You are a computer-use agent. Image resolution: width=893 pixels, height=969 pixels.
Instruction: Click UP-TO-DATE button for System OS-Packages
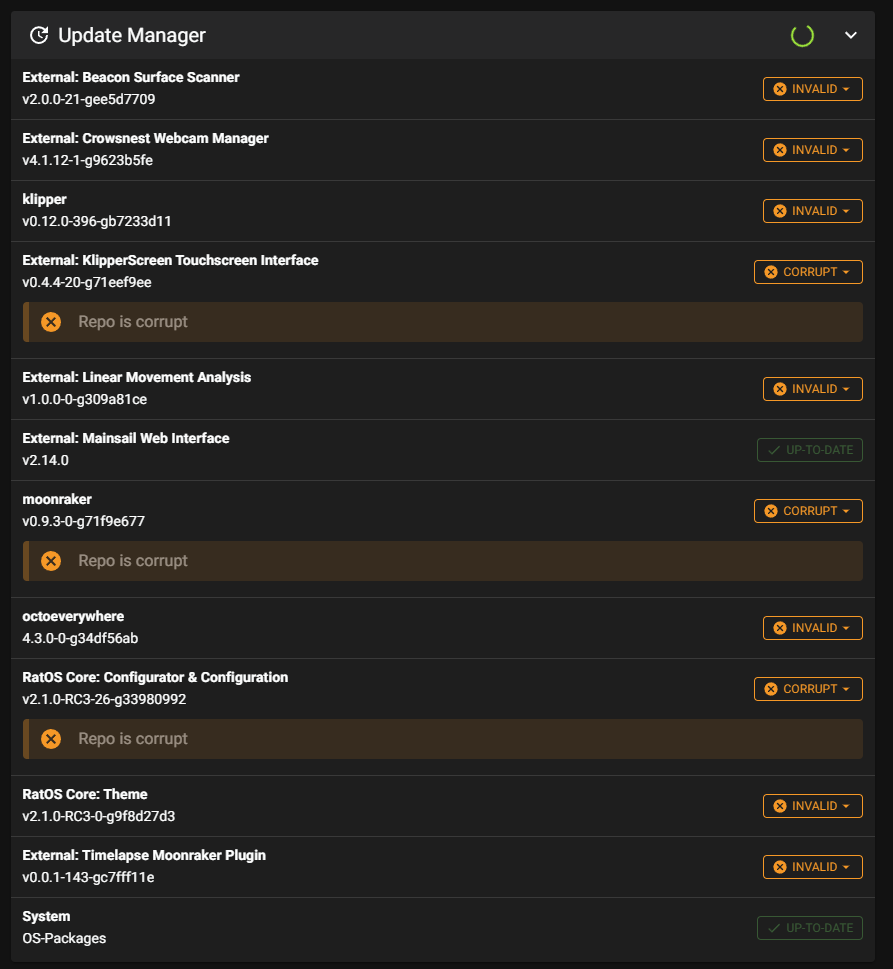(810, 928)
